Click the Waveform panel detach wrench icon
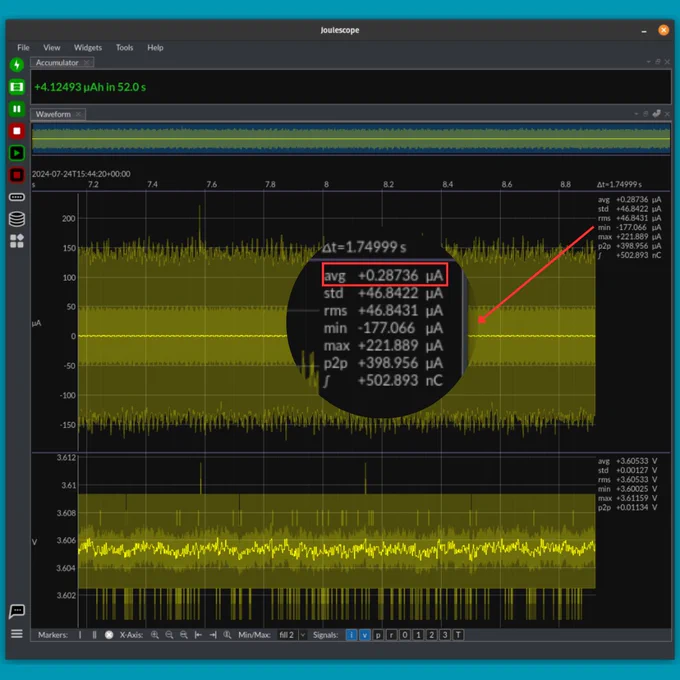680x680 pixels. [656, 114]
